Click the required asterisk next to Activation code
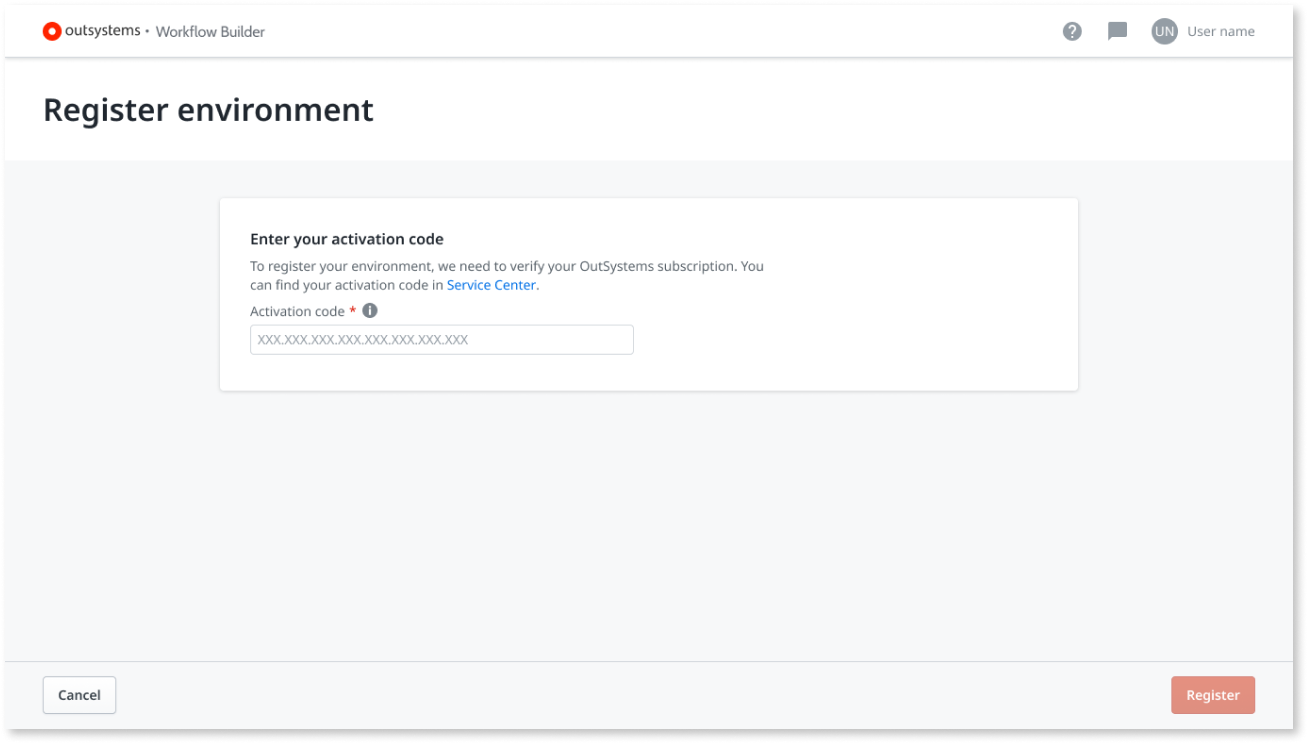This screenshot has width=1308, height=744. point(352,310)
